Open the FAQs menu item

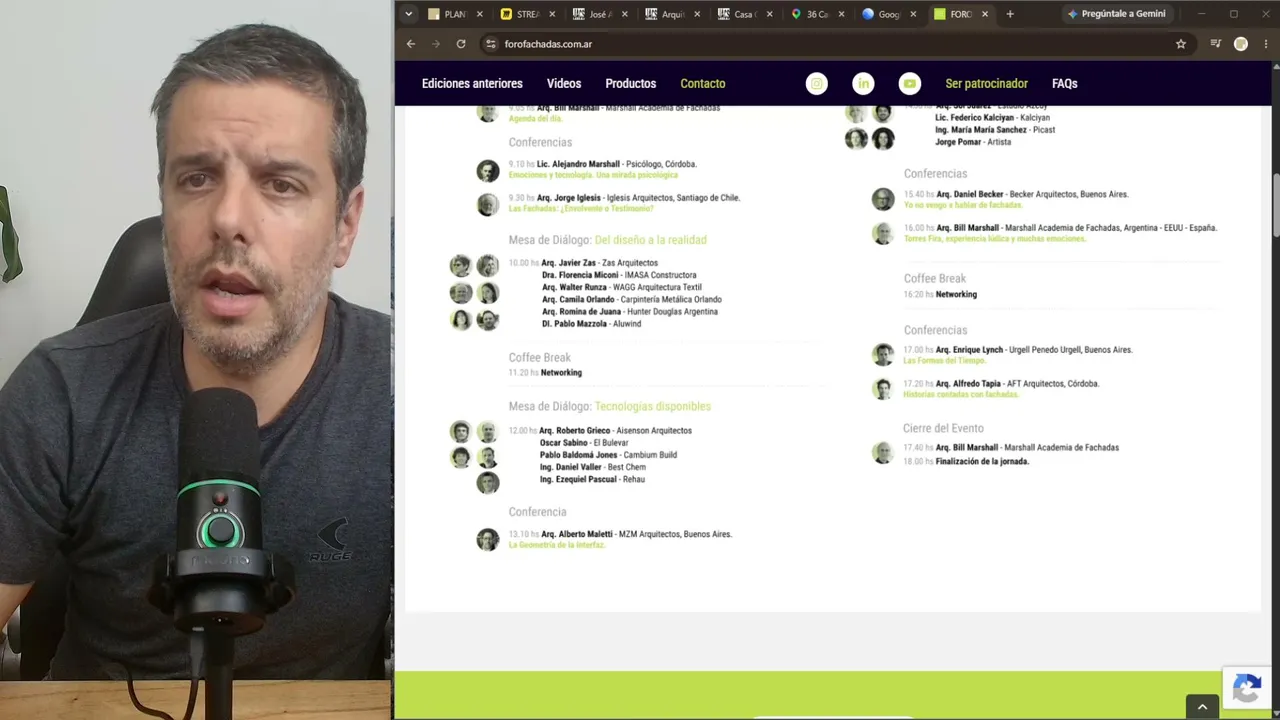[x=1065, y=84]
